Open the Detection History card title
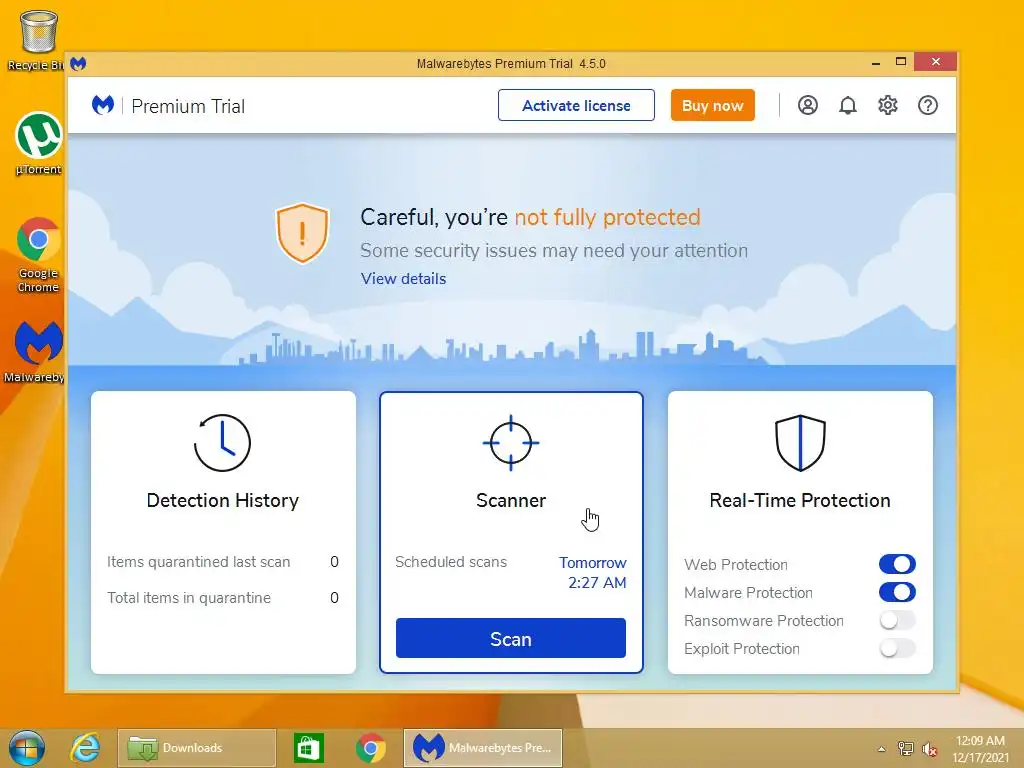Viewport: 1024px width, 768px height. pos(223,500)
